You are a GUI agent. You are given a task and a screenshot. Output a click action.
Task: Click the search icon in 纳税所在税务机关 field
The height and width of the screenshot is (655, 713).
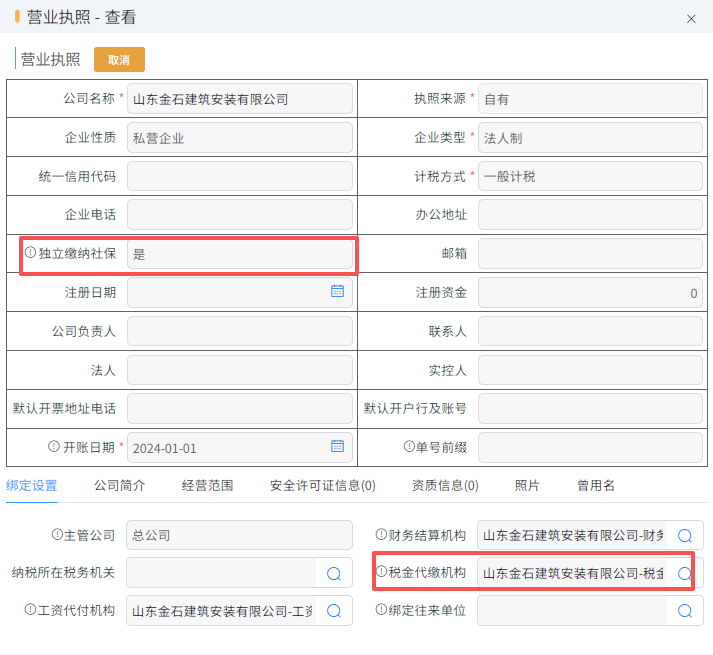[334, 574]
